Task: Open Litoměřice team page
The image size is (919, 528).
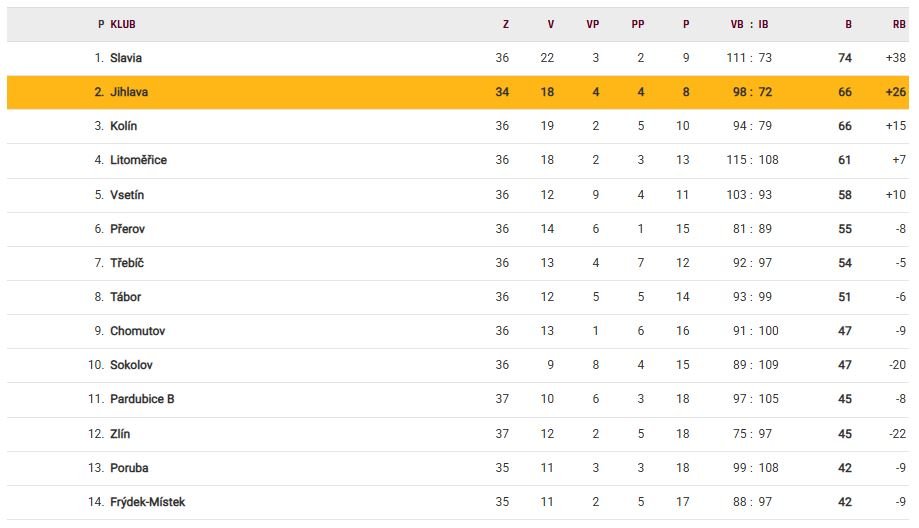Action: [x=138, y=160]
